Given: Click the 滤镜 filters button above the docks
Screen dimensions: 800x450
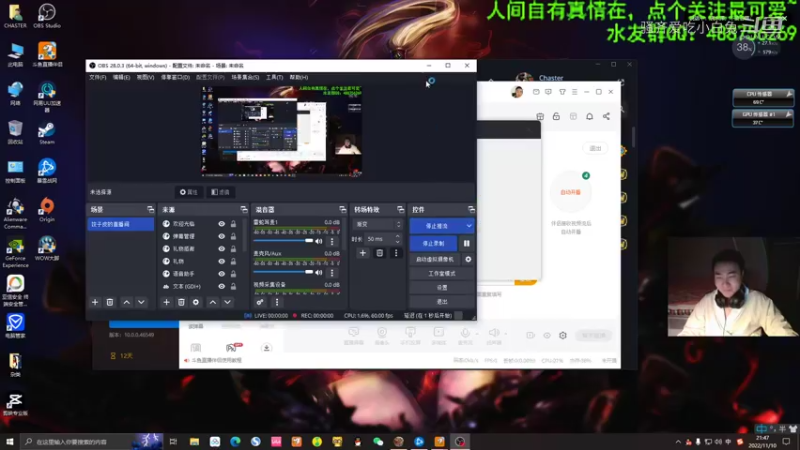Looking at the screenshot, I should [x=220, y=192].
